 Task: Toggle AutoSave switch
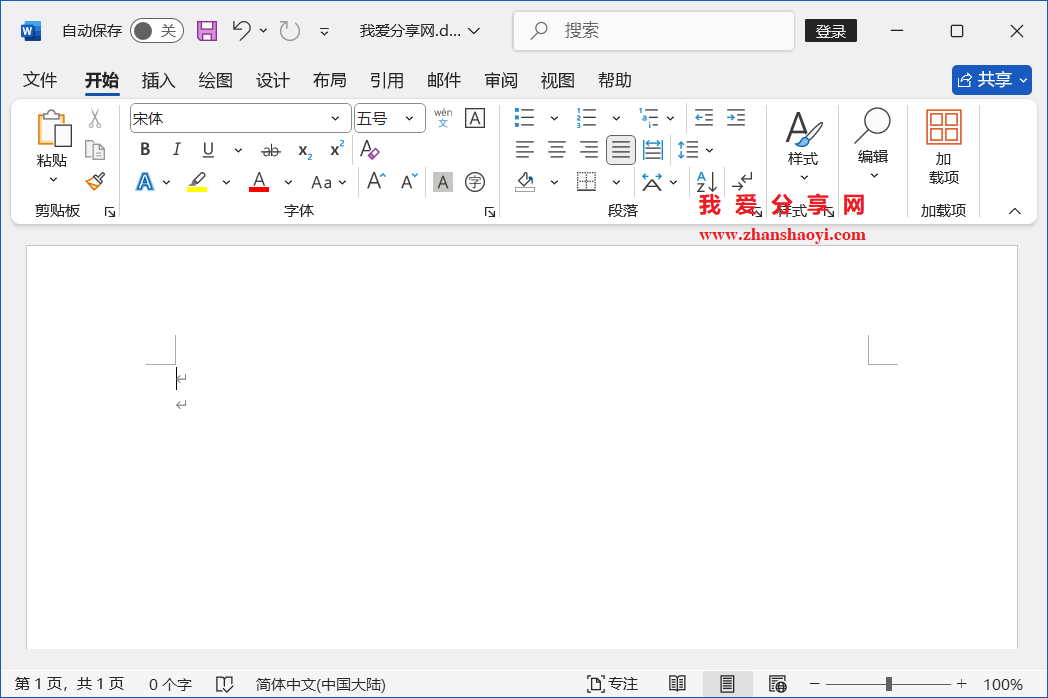(156, 31)
